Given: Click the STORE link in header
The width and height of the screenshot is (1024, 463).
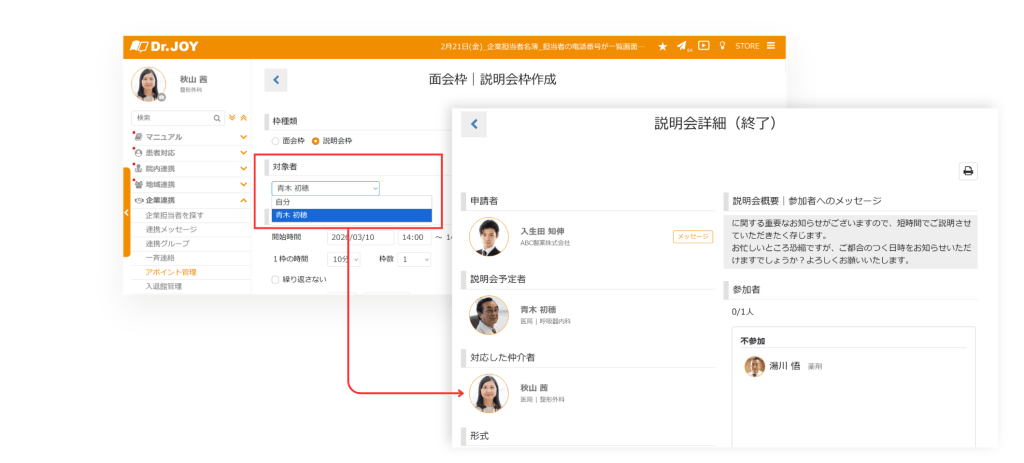Looking at the screenshot, I should (747, 46).
